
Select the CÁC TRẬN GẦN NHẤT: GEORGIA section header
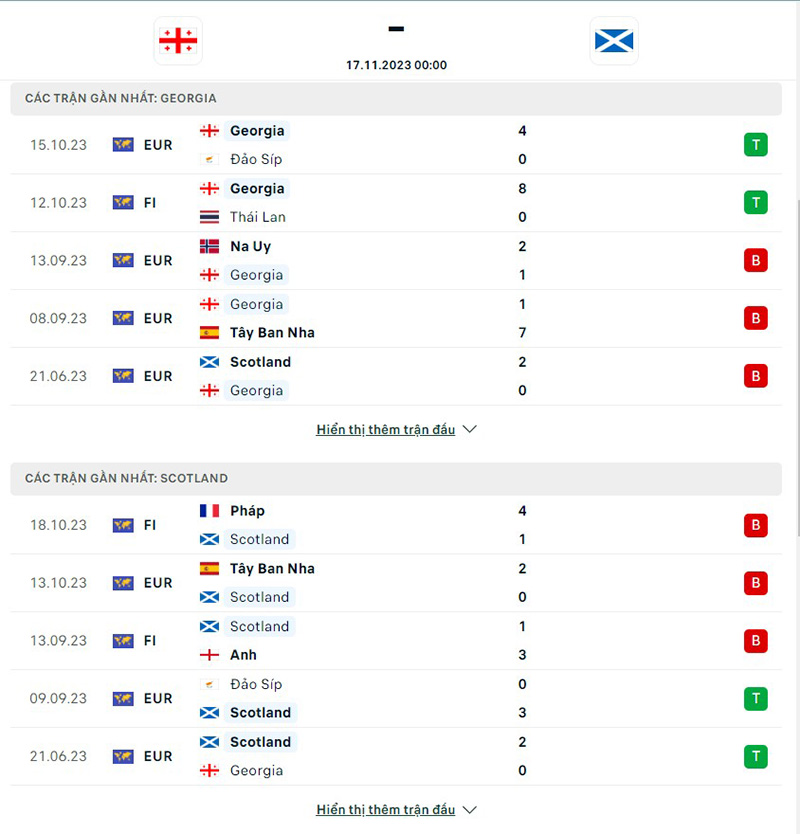[x=120, y=98]
